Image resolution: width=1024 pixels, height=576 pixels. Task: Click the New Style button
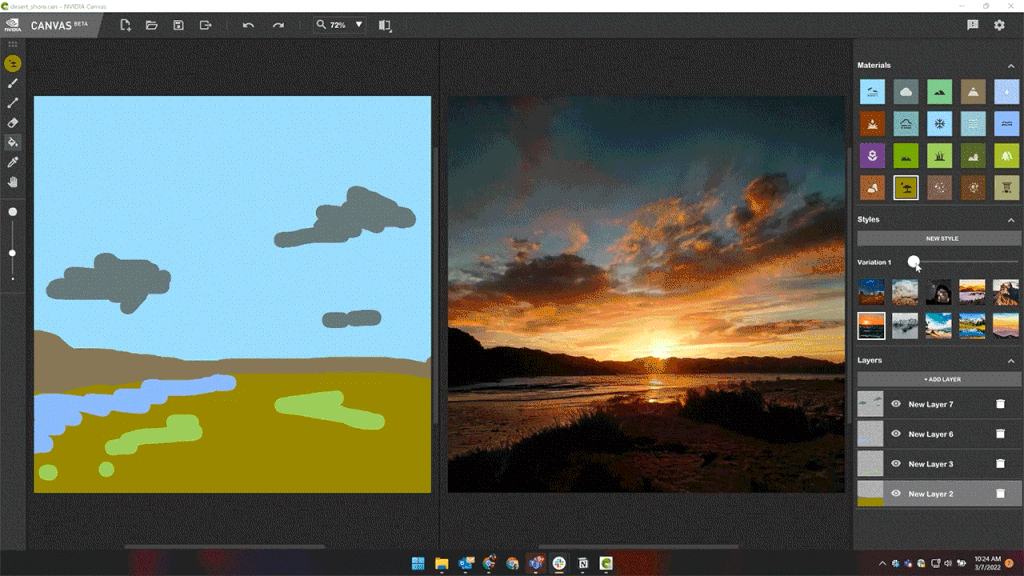coord(938,238)
